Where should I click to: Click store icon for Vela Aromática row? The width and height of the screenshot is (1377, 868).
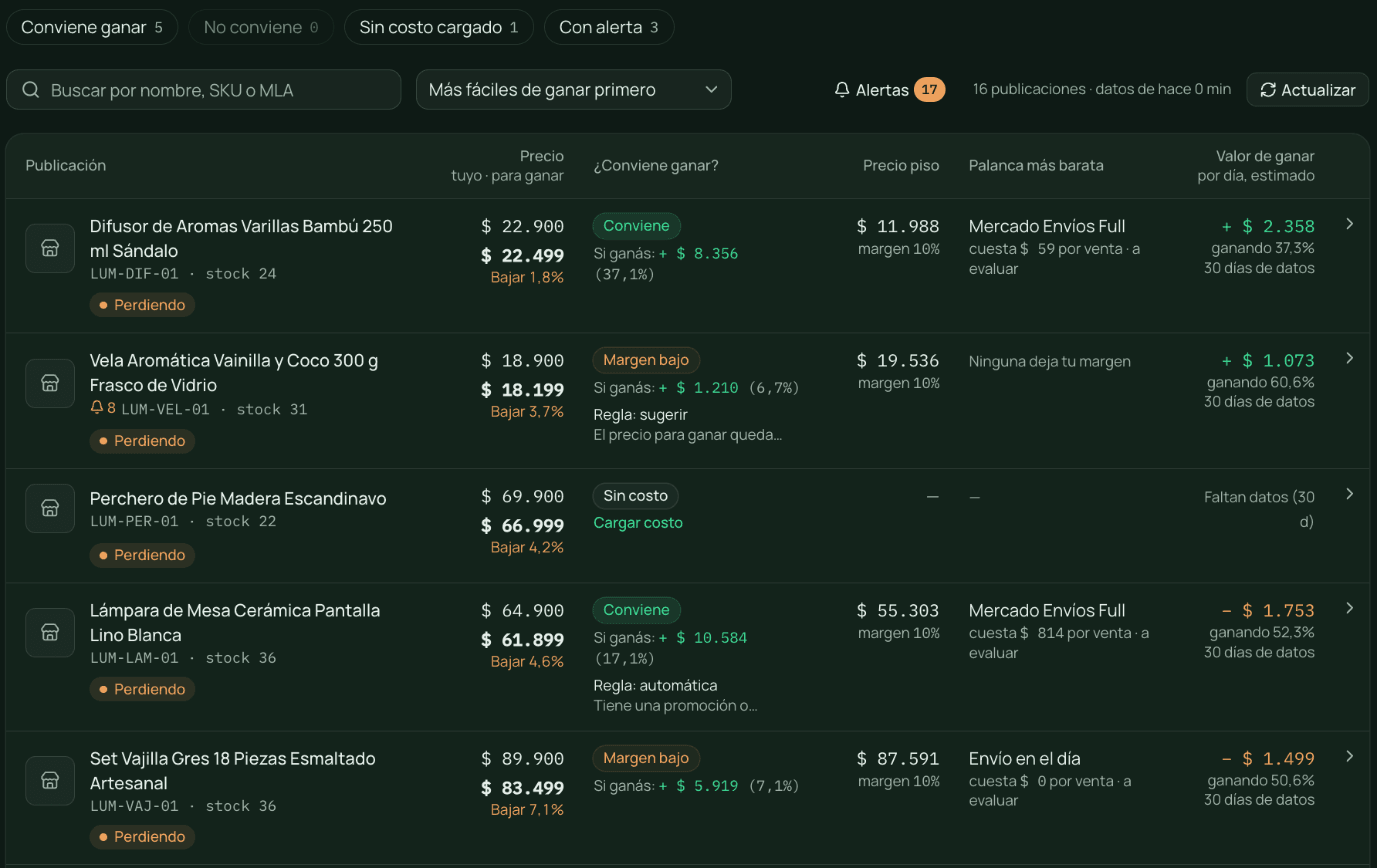click(x=50, y=383)
